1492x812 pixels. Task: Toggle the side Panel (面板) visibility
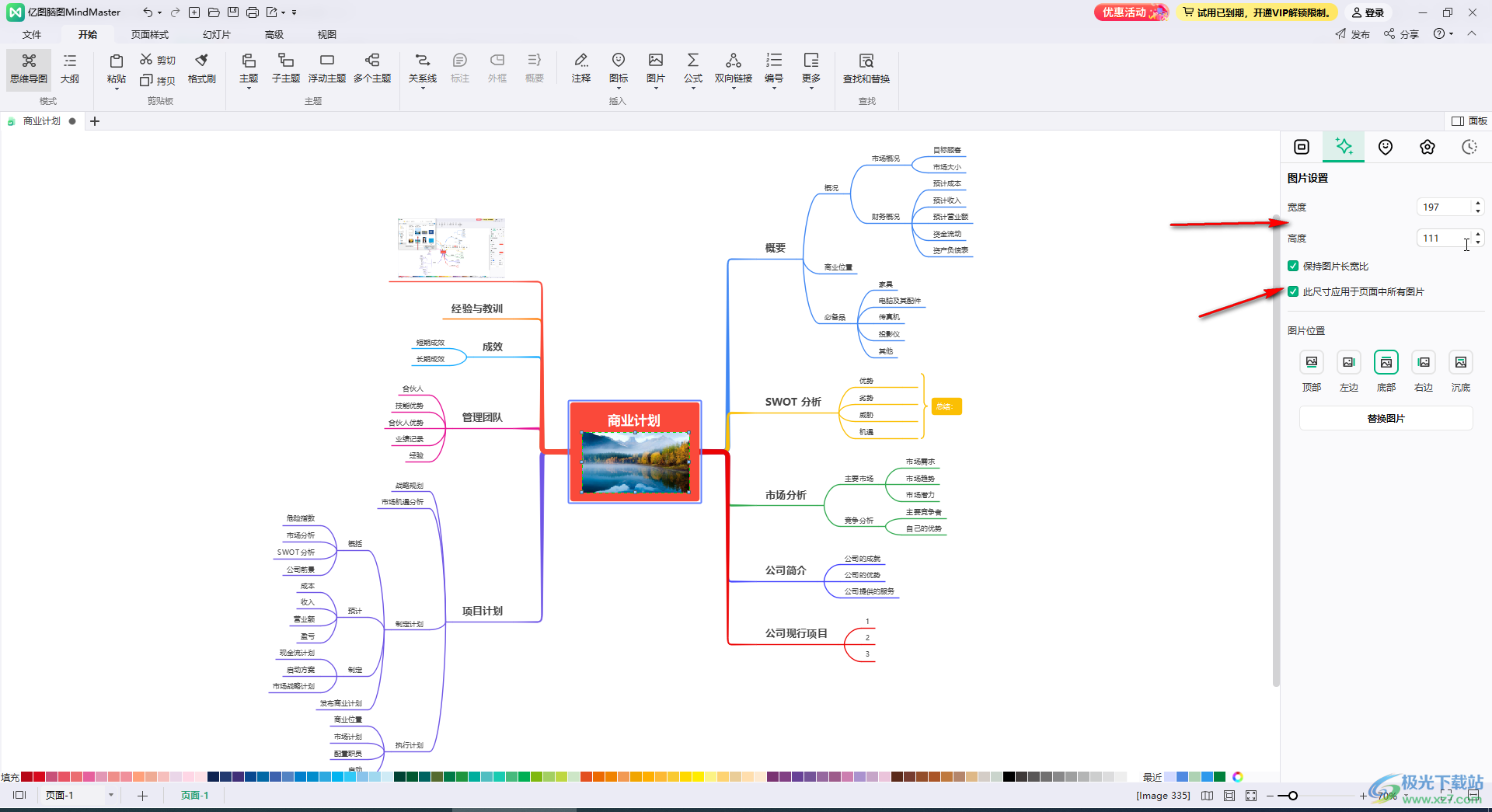point(1469,120)
